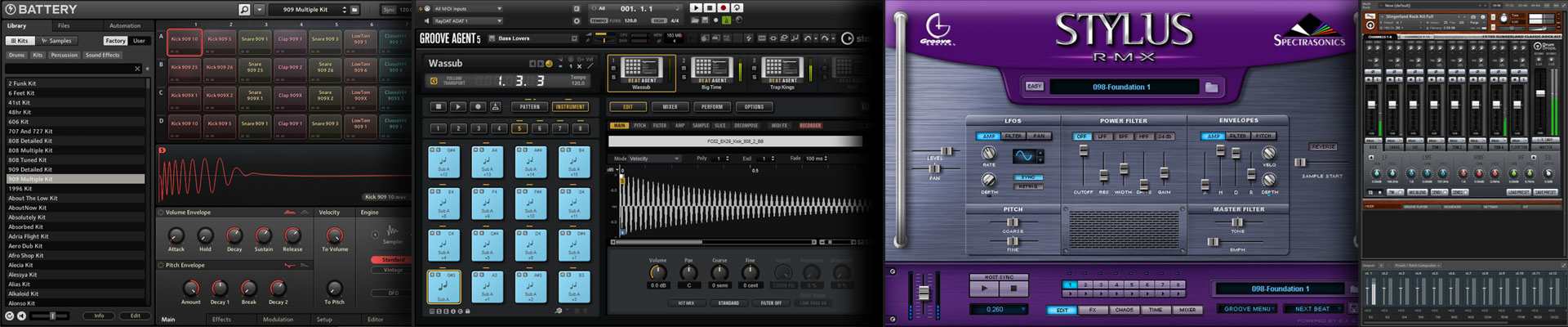
Task: Open the Groove Agent PERFORM page
Action: (712, 107)
